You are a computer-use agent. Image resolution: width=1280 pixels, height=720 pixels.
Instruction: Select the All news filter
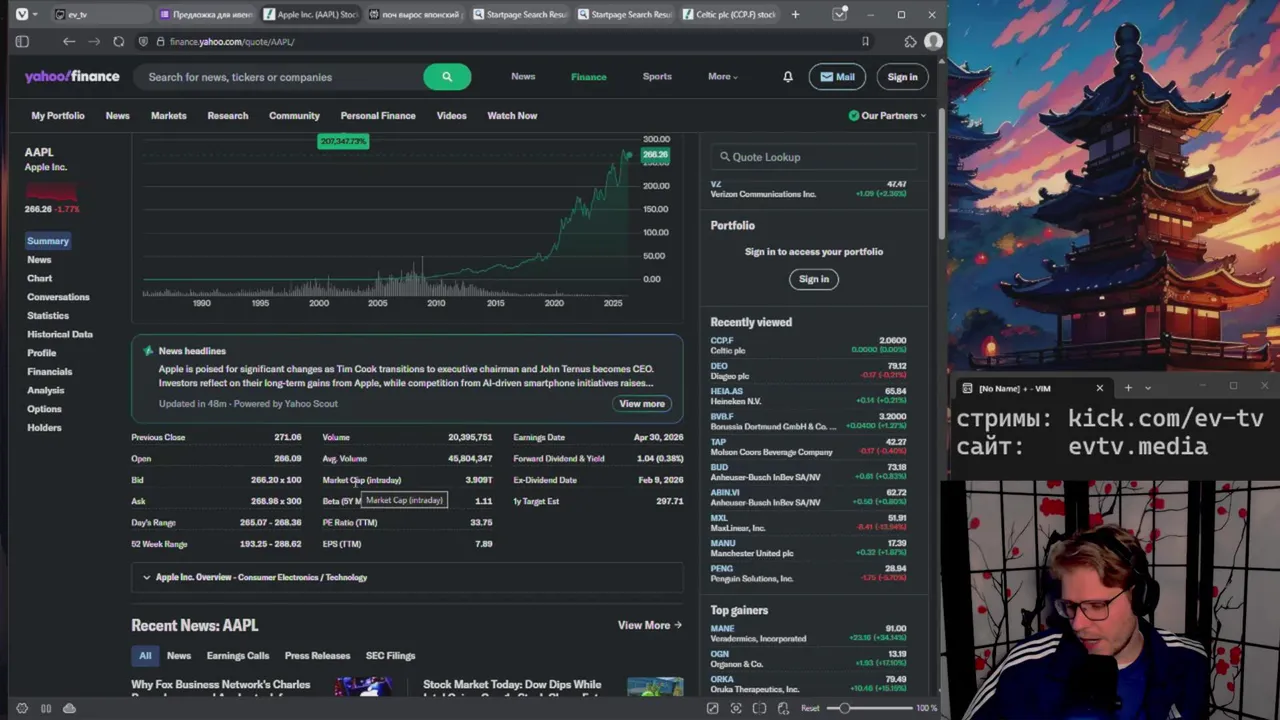click(145, 656)
